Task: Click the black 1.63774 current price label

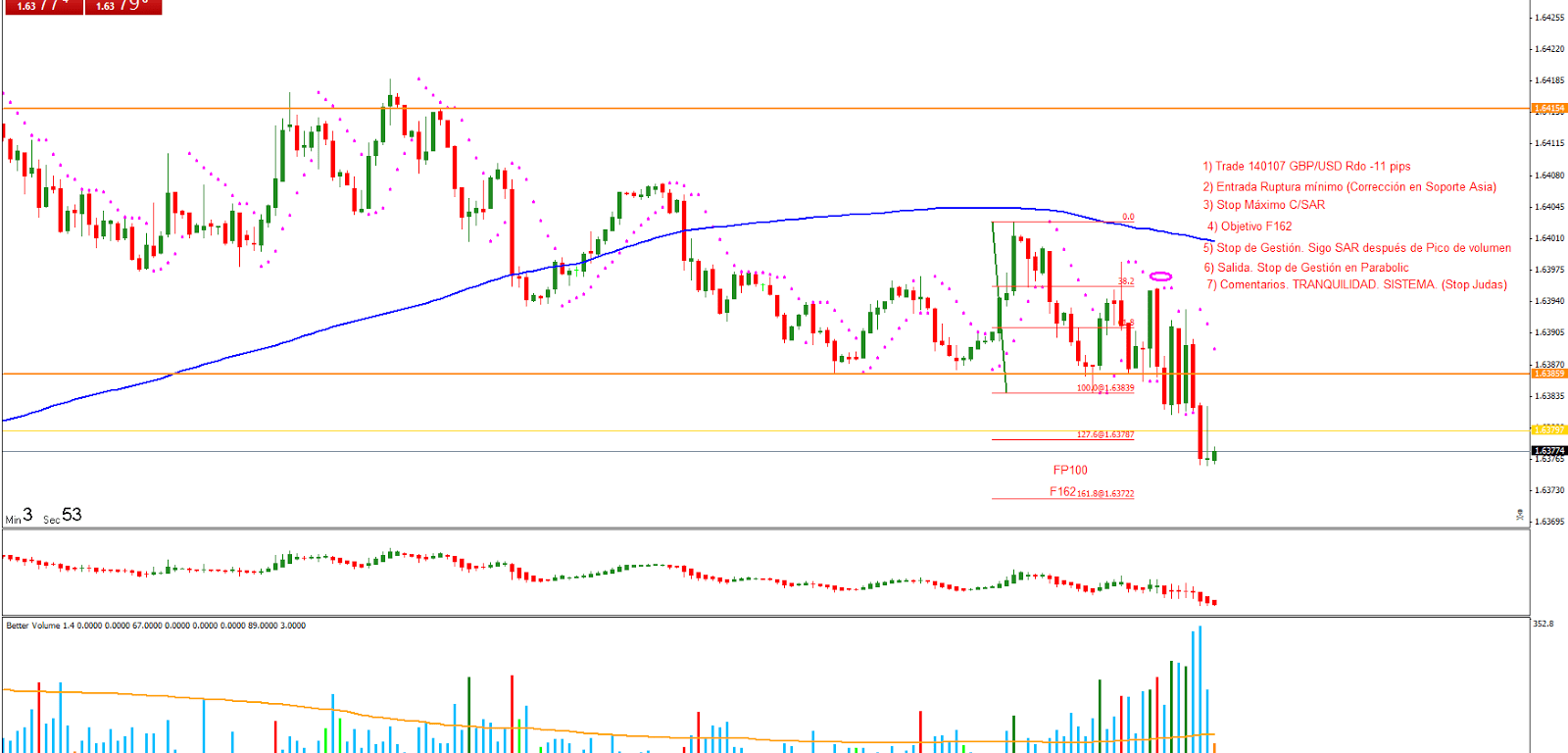Action: point(1548,450)
